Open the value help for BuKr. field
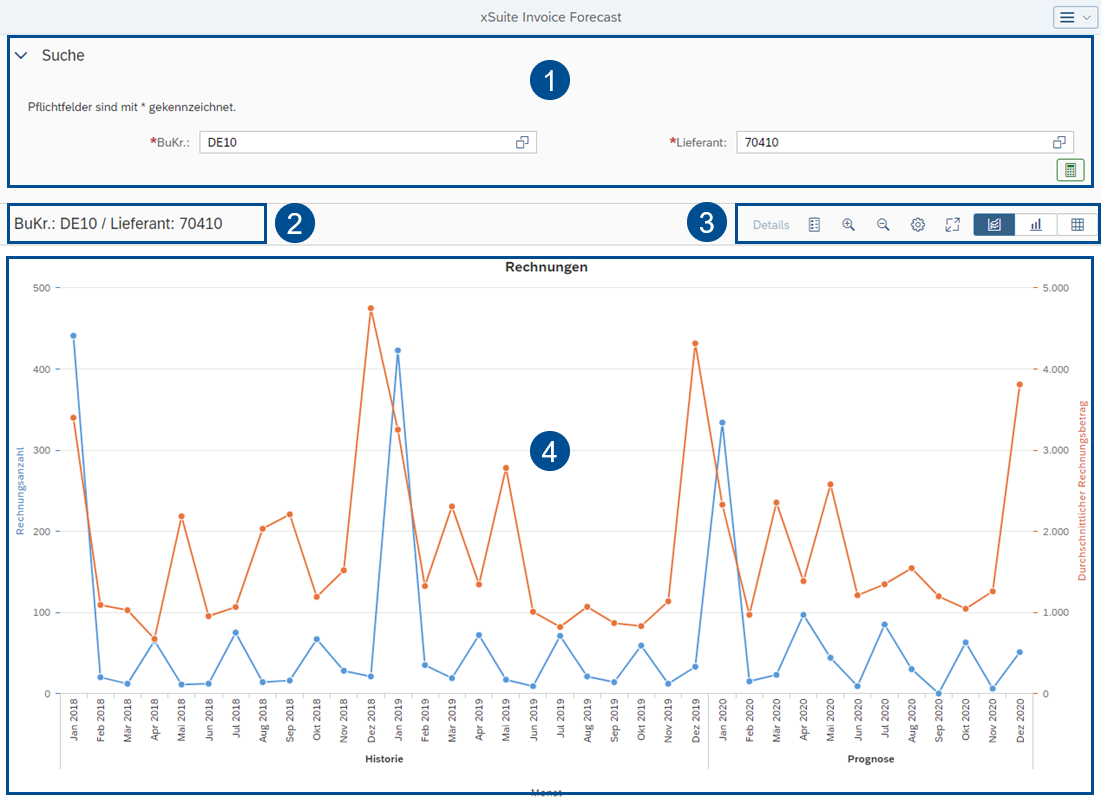 click(x=522, y=141)
